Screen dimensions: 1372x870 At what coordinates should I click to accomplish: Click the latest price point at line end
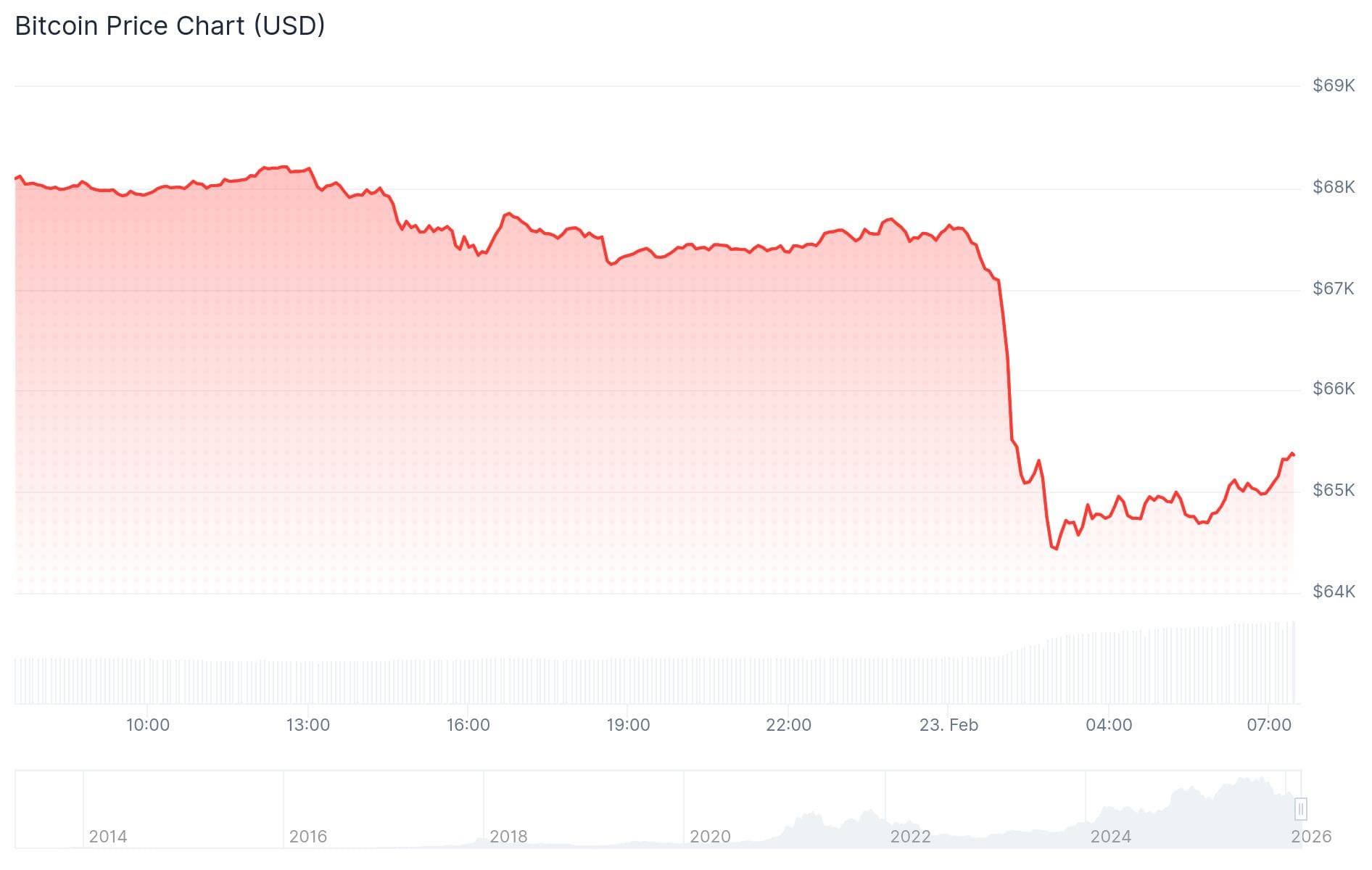[x=1294, y=455]
